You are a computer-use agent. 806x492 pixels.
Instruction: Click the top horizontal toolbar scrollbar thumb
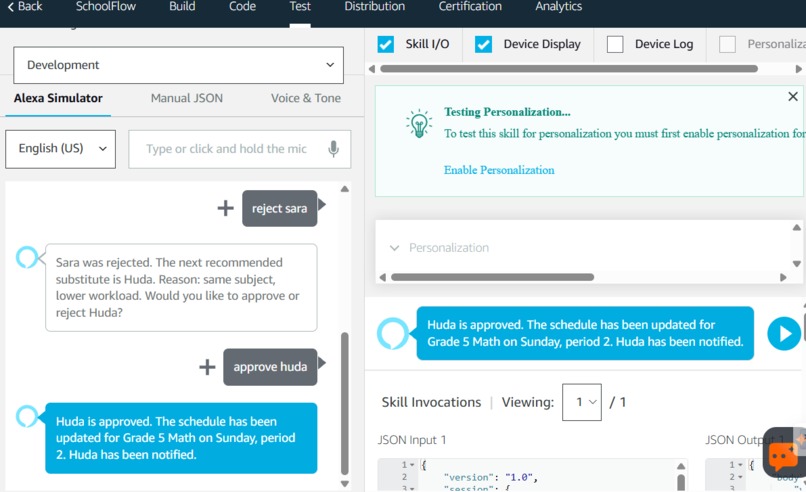click(569, 69)
